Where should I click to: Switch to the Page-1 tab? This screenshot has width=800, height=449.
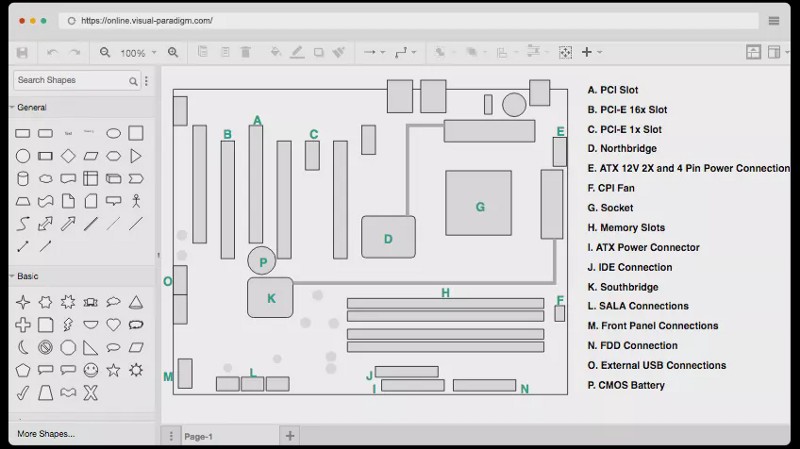[x=198, y=436]
